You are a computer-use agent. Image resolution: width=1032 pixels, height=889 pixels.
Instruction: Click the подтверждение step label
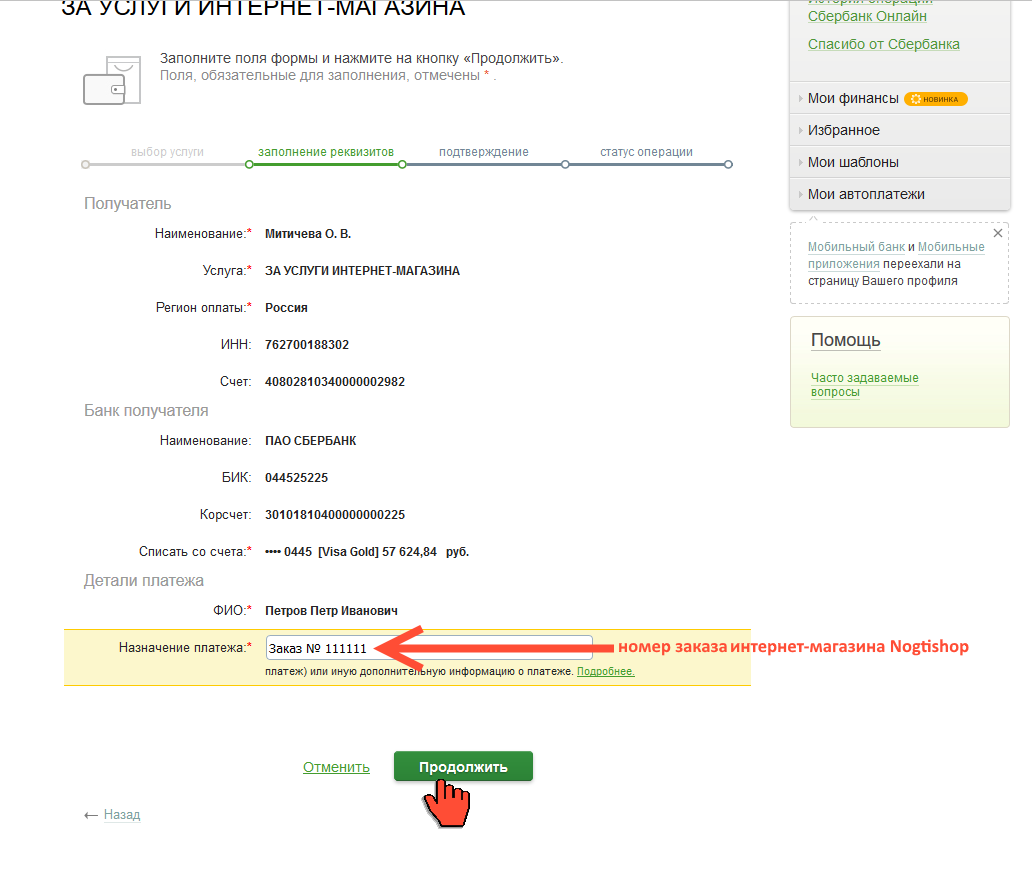point(484,152)
